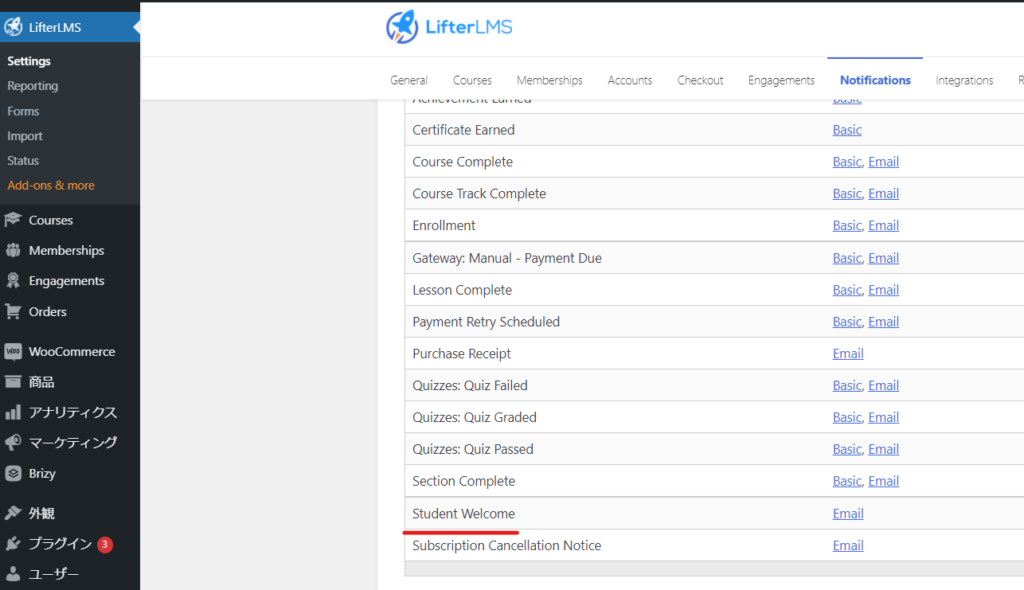Open Email link for Quiz Graded
1024x590 pixels.
(x=884, y=418)
